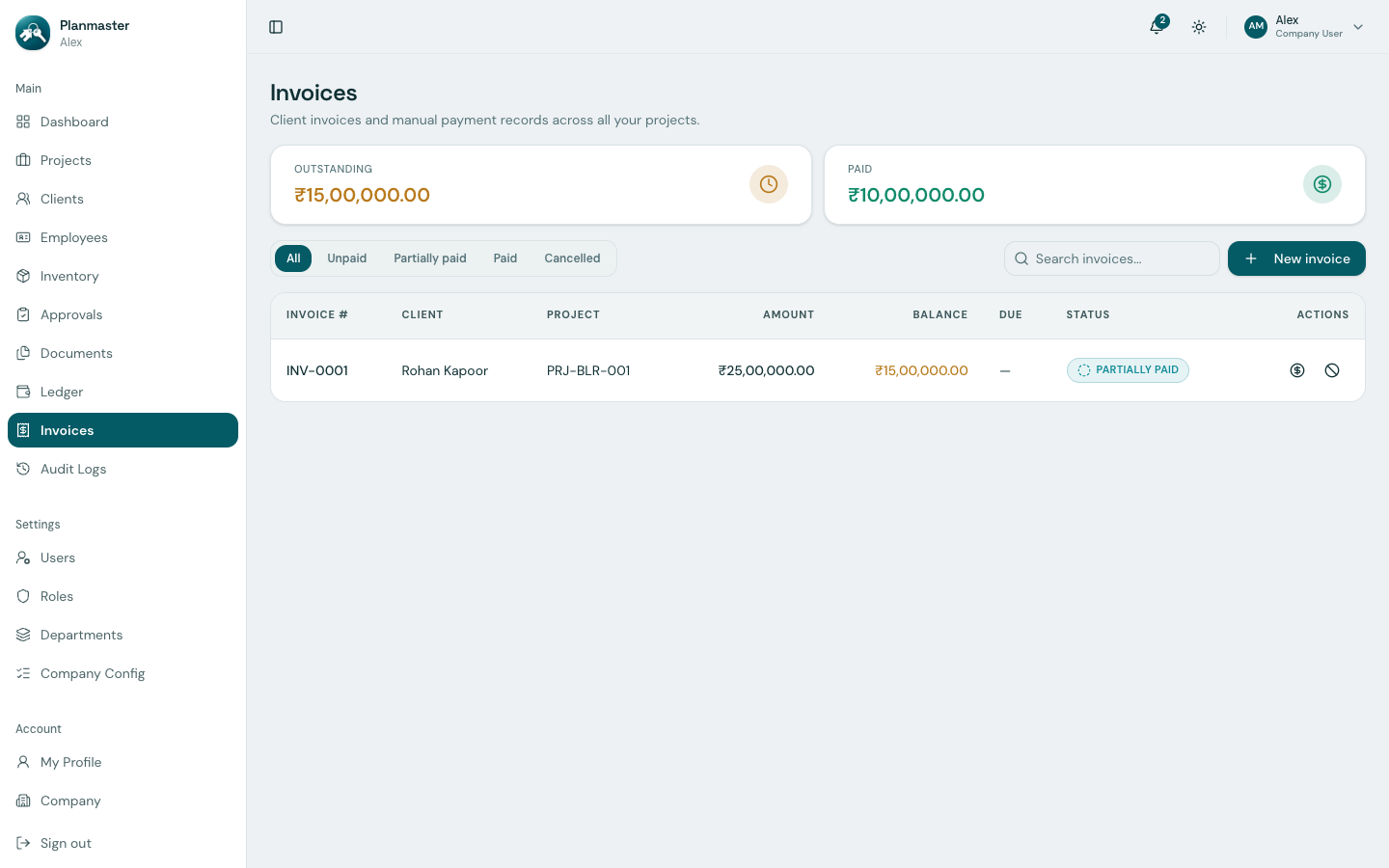The width and height of the screenshot is (1389, 868).
Task: Click the dollar icon on Paid card
Action: click(x=1322, y=184)
